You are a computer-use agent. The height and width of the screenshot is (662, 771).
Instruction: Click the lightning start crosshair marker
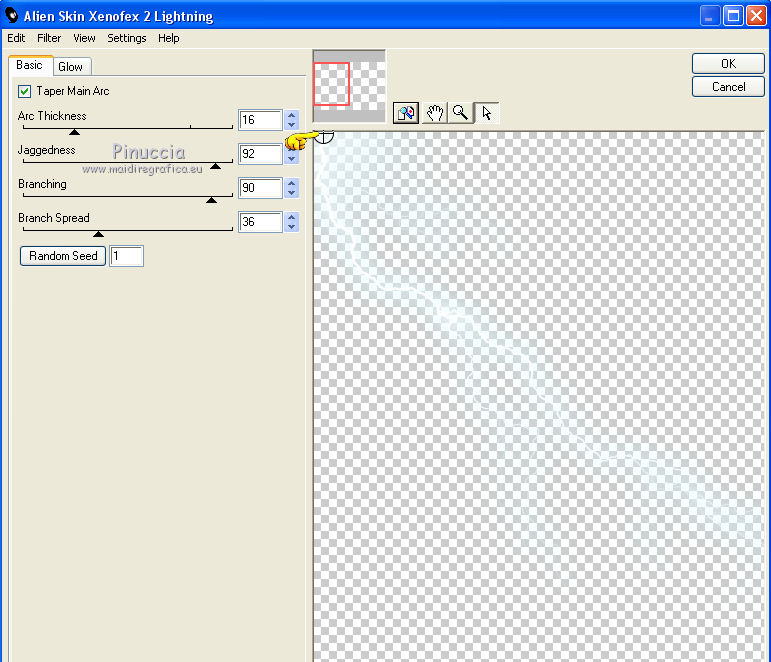(324, 136)
